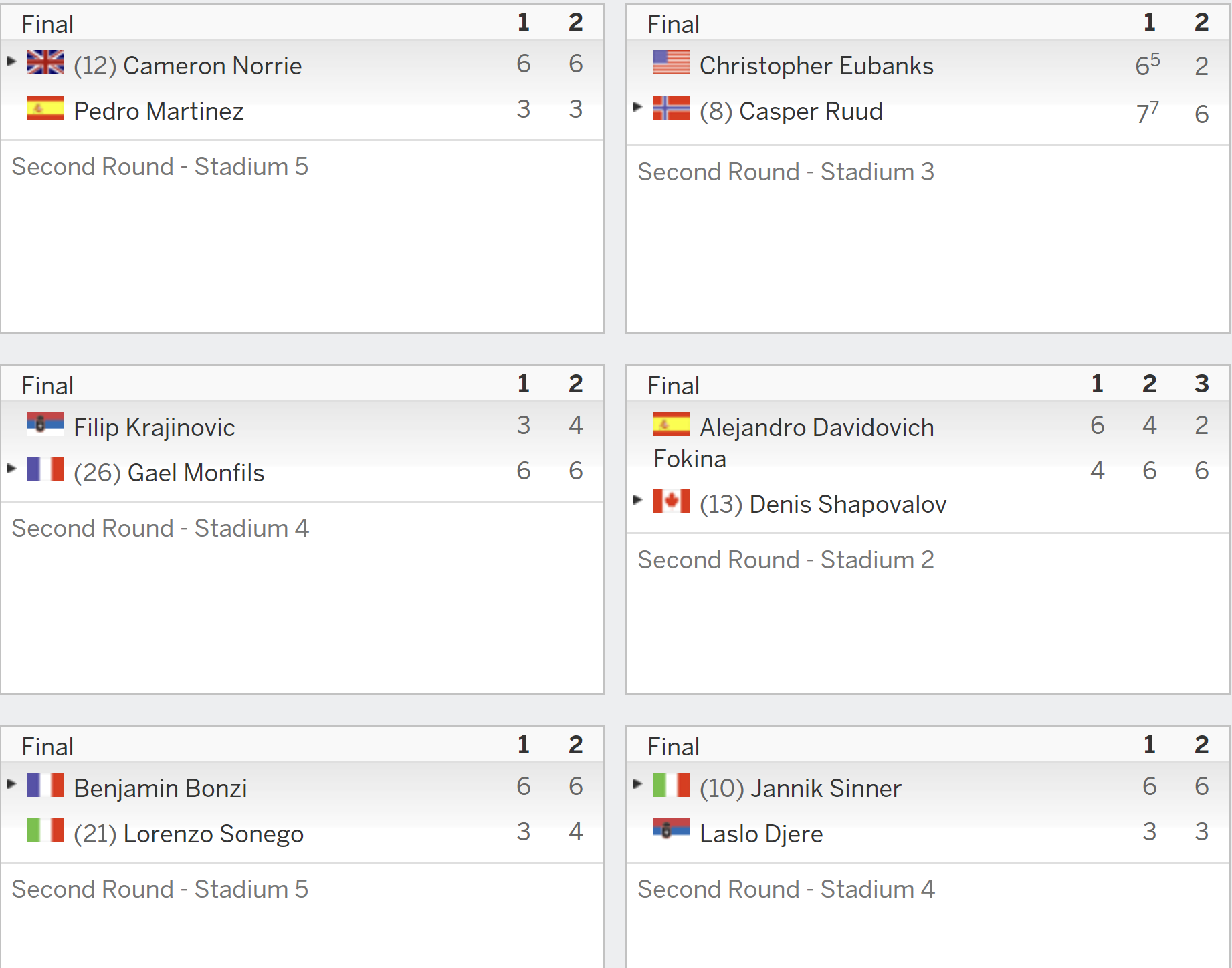Click the French flag beside Benjamin Bonzi
Screen dimensions: 1232x968
(x=45, y=785)
